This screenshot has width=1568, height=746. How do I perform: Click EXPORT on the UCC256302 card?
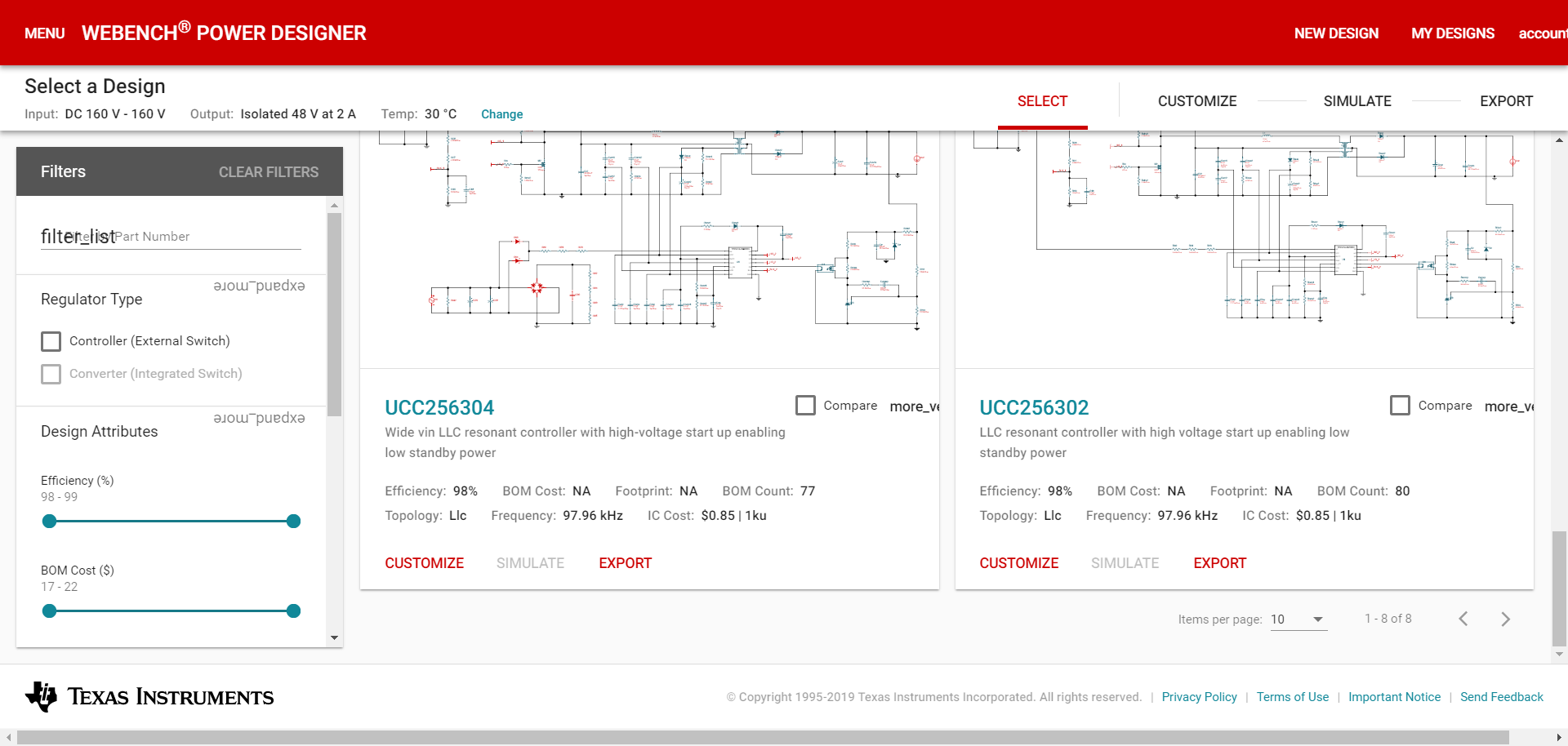1219,563
